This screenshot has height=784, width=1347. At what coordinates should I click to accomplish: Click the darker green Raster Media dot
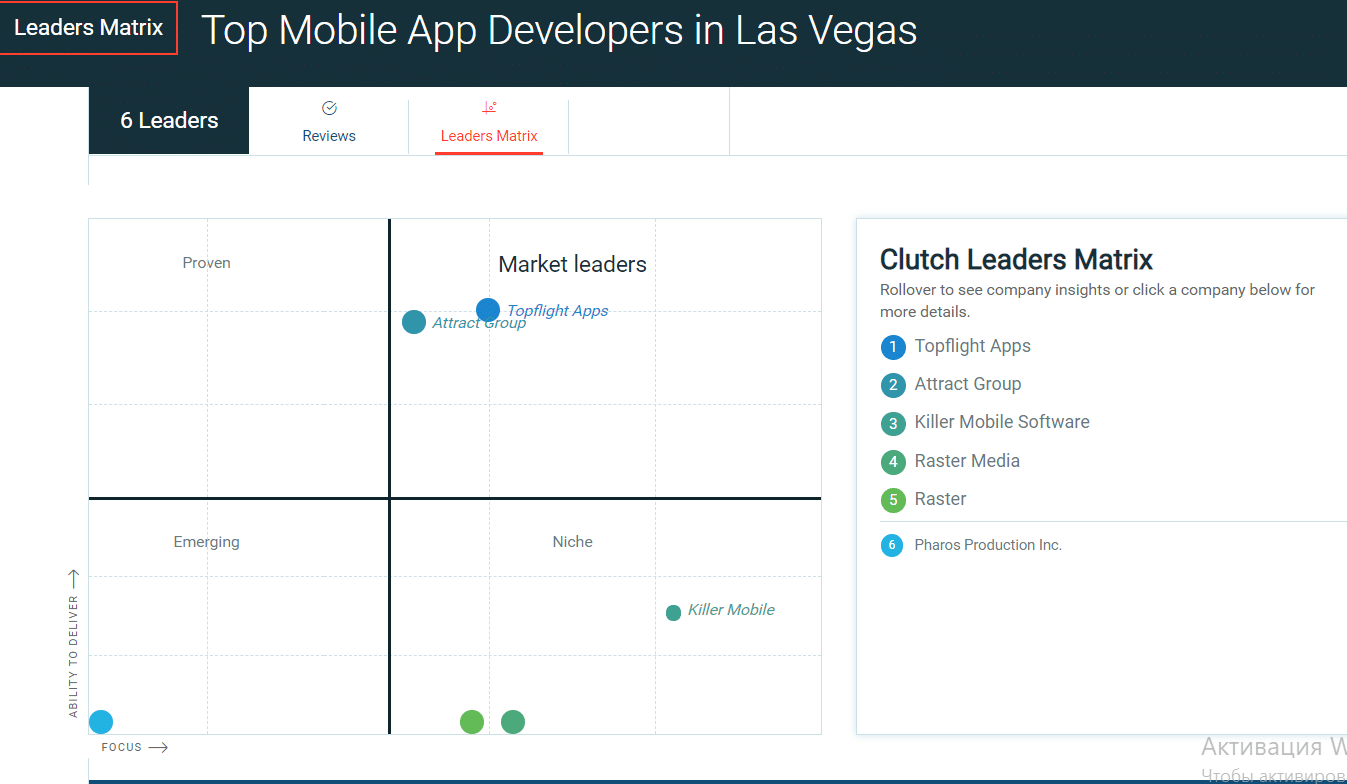(513, 722)
